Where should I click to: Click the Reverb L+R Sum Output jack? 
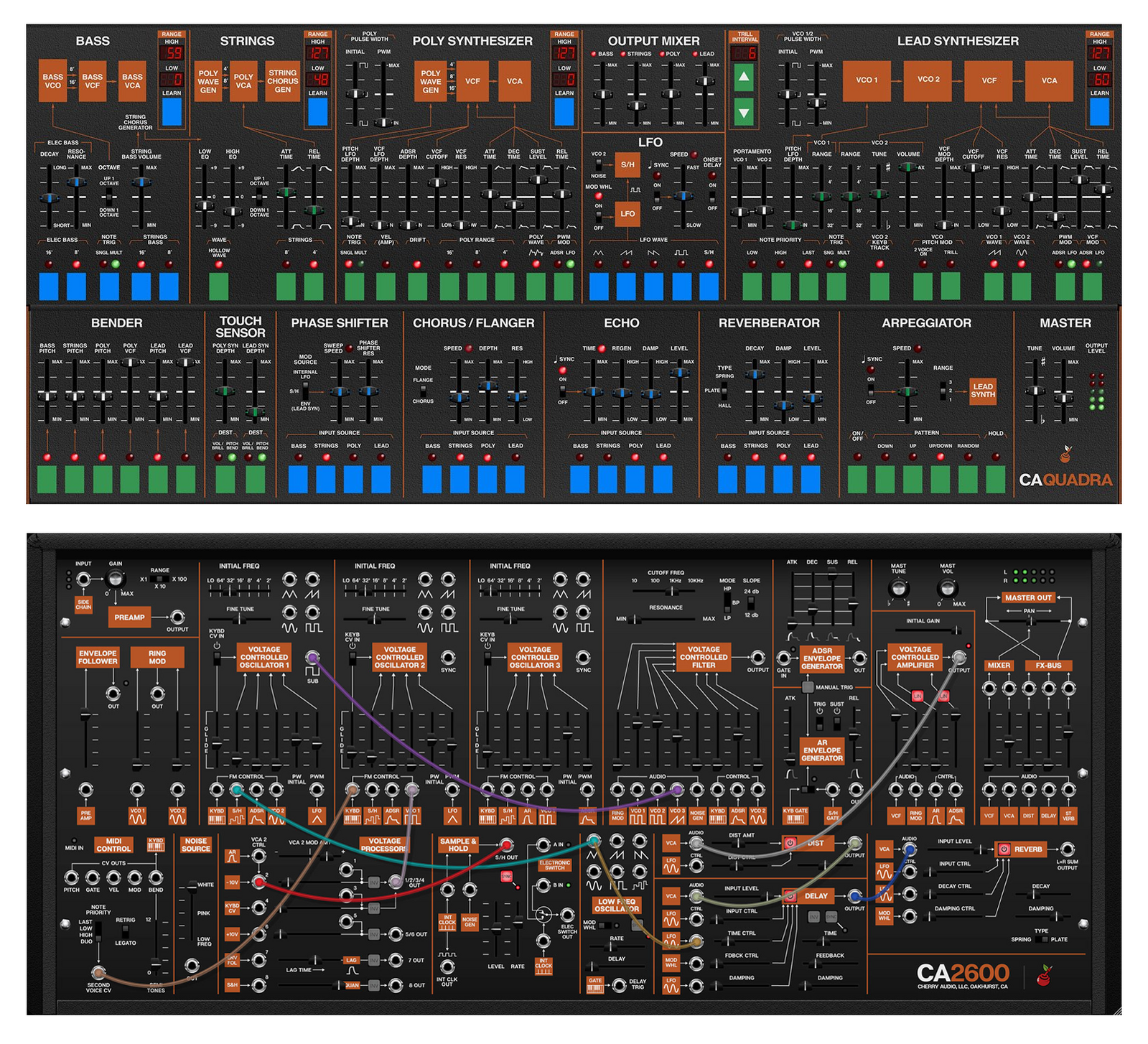pos(1067,849)
